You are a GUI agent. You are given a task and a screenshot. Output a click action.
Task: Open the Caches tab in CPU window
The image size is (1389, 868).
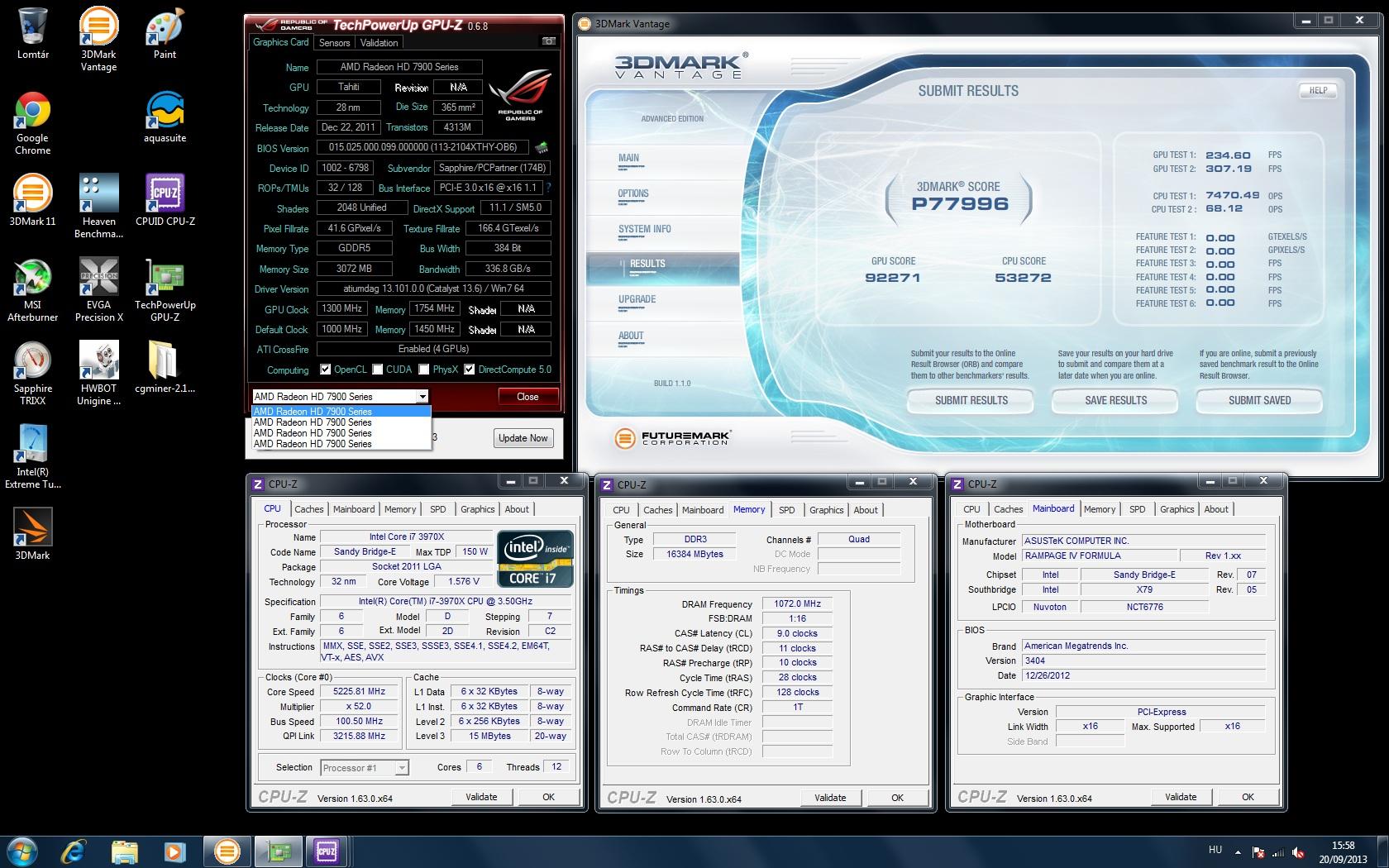click(309, 509)
